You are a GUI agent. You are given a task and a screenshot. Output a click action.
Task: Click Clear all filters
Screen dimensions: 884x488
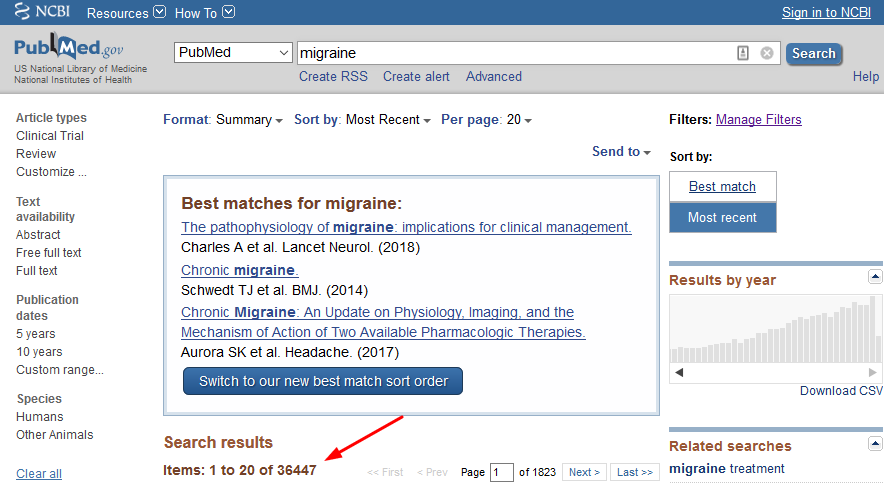click(39, 474)
